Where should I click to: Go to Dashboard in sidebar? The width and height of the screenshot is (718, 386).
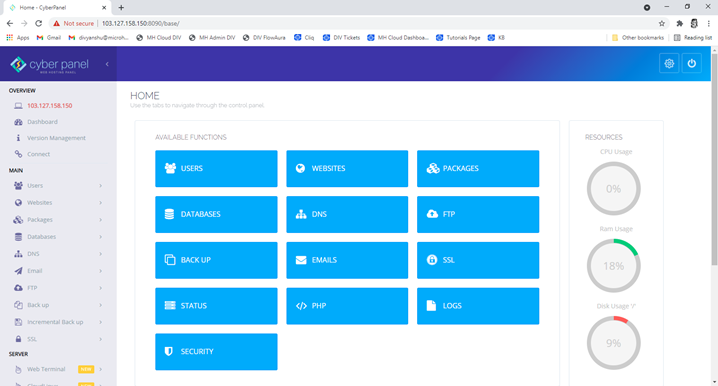coord(42,122)
